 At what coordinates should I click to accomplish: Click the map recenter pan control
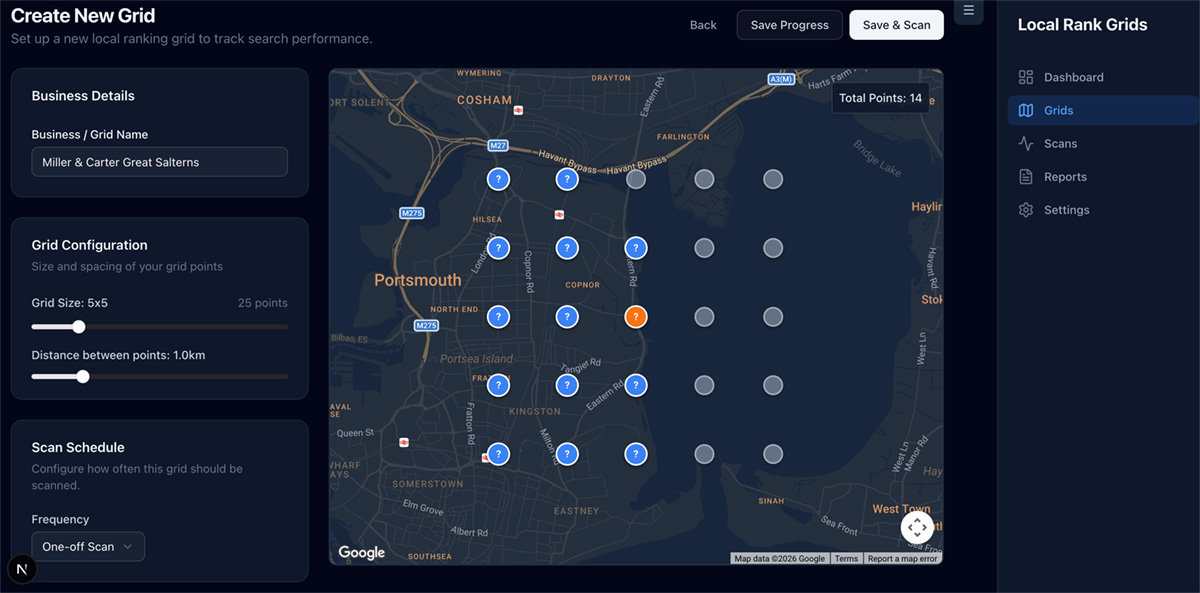[x=918, y=527]
